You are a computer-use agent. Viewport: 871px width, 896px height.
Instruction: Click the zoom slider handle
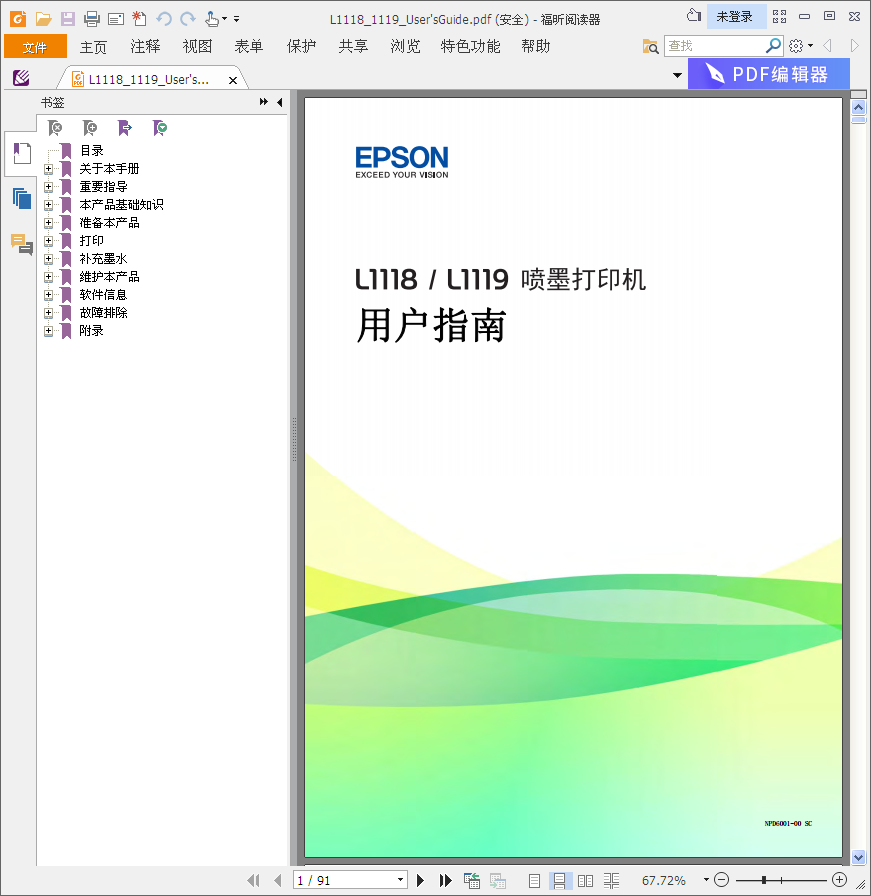click(764, 880)
